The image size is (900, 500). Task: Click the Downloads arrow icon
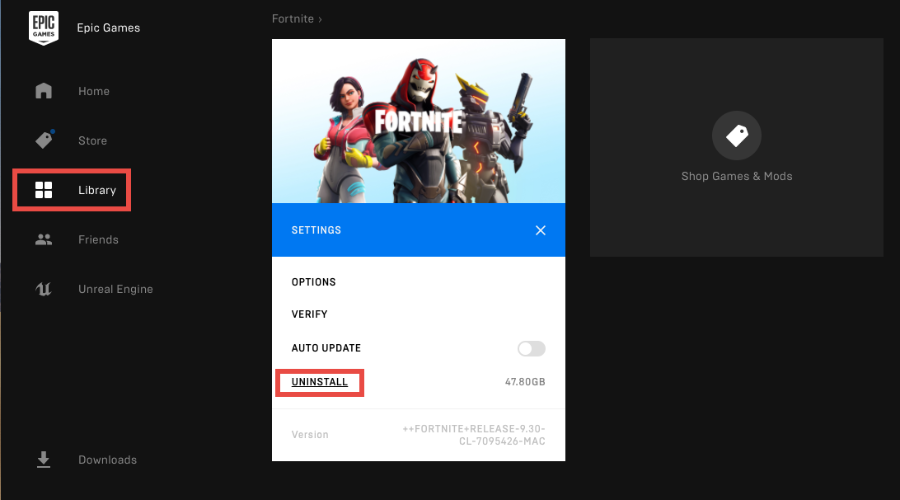click(43, 460)
